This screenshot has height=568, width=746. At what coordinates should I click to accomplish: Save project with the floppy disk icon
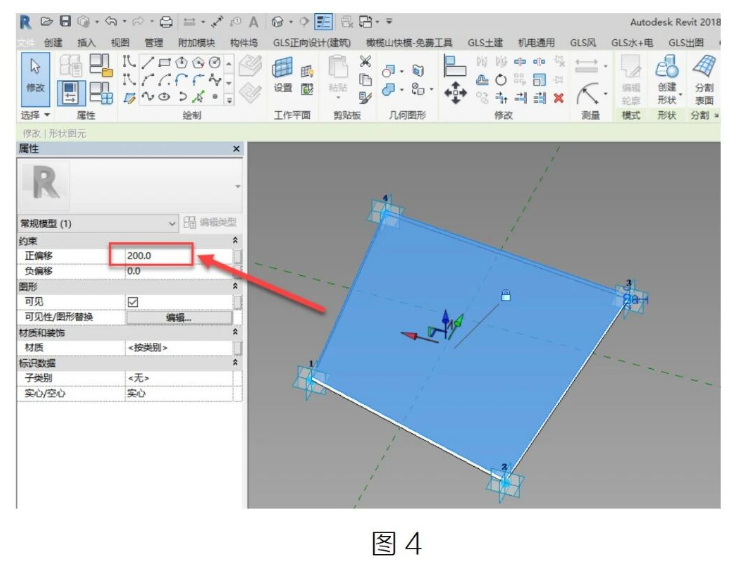65,21
